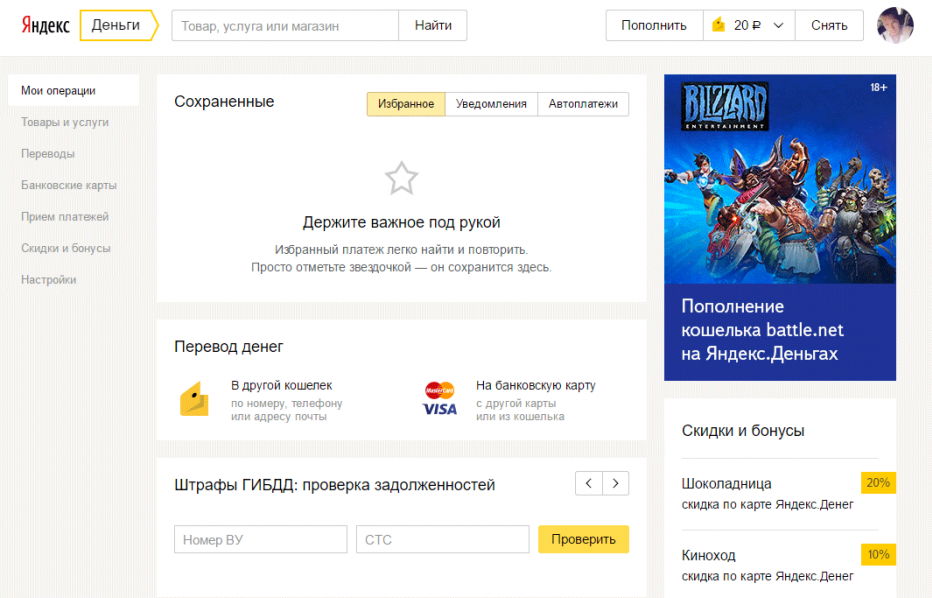932x598 pixels.
Task: Open Прием платежей in the sidebar
Action: point(65,216)
